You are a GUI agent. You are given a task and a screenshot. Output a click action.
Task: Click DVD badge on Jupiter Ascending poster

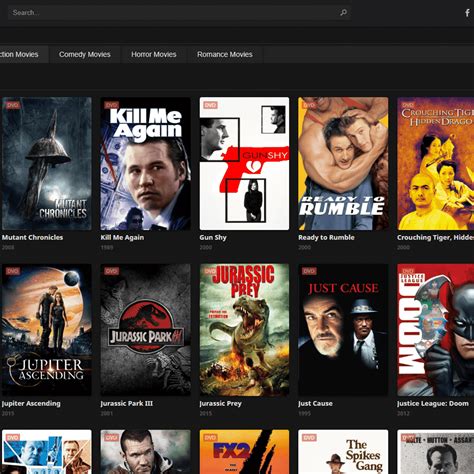(13, 271)
